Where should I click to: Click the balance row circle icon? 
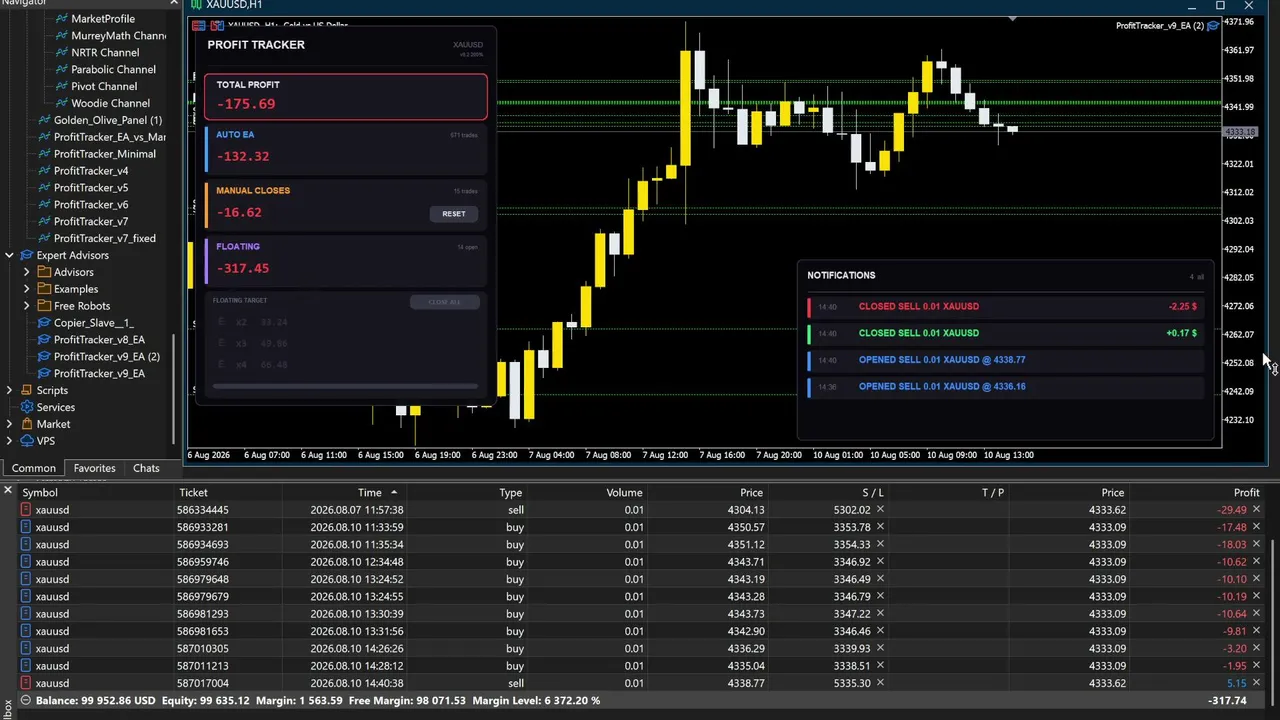(26, 701)
